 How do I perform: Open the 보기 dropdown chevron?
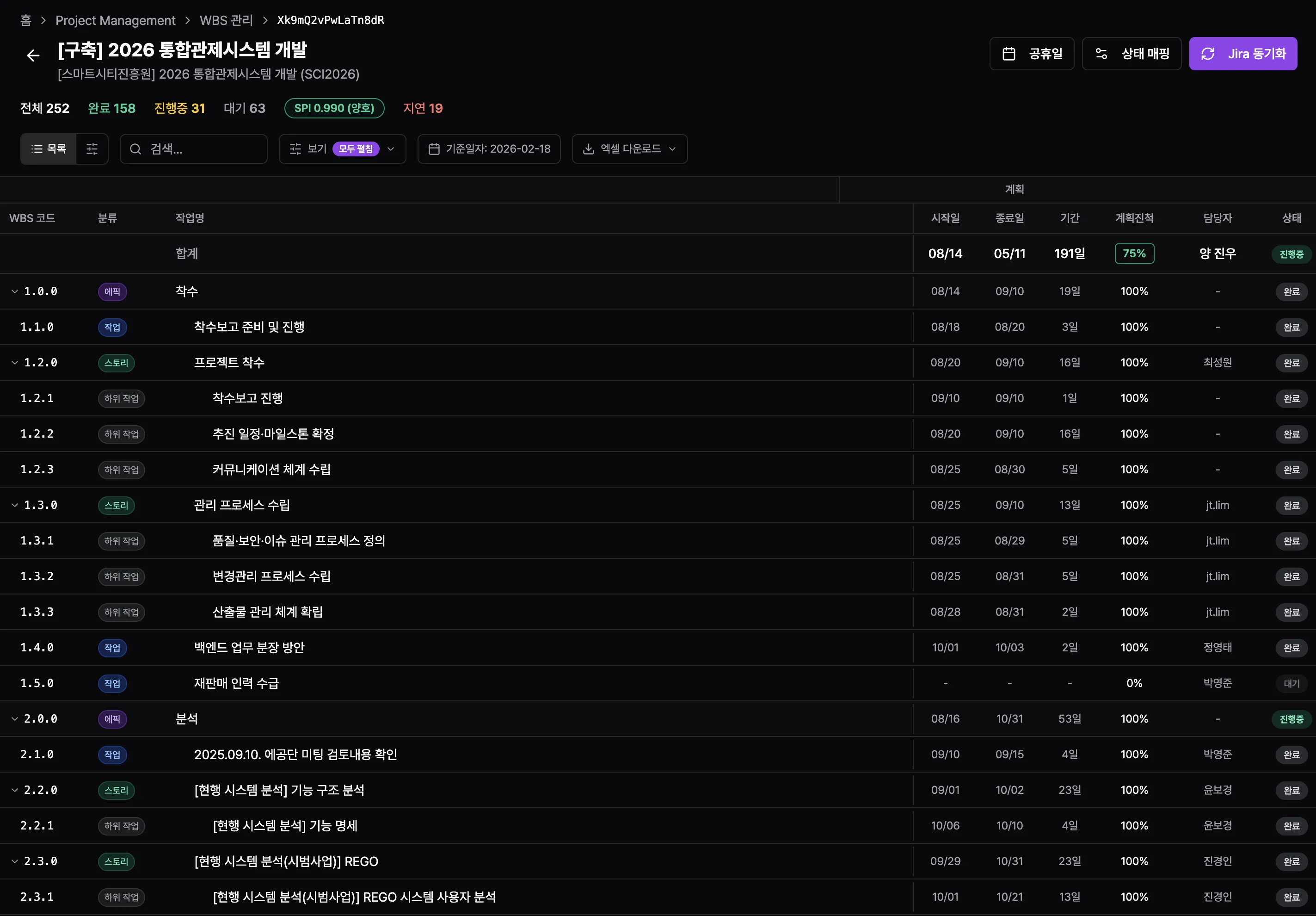tap(391, 149)
